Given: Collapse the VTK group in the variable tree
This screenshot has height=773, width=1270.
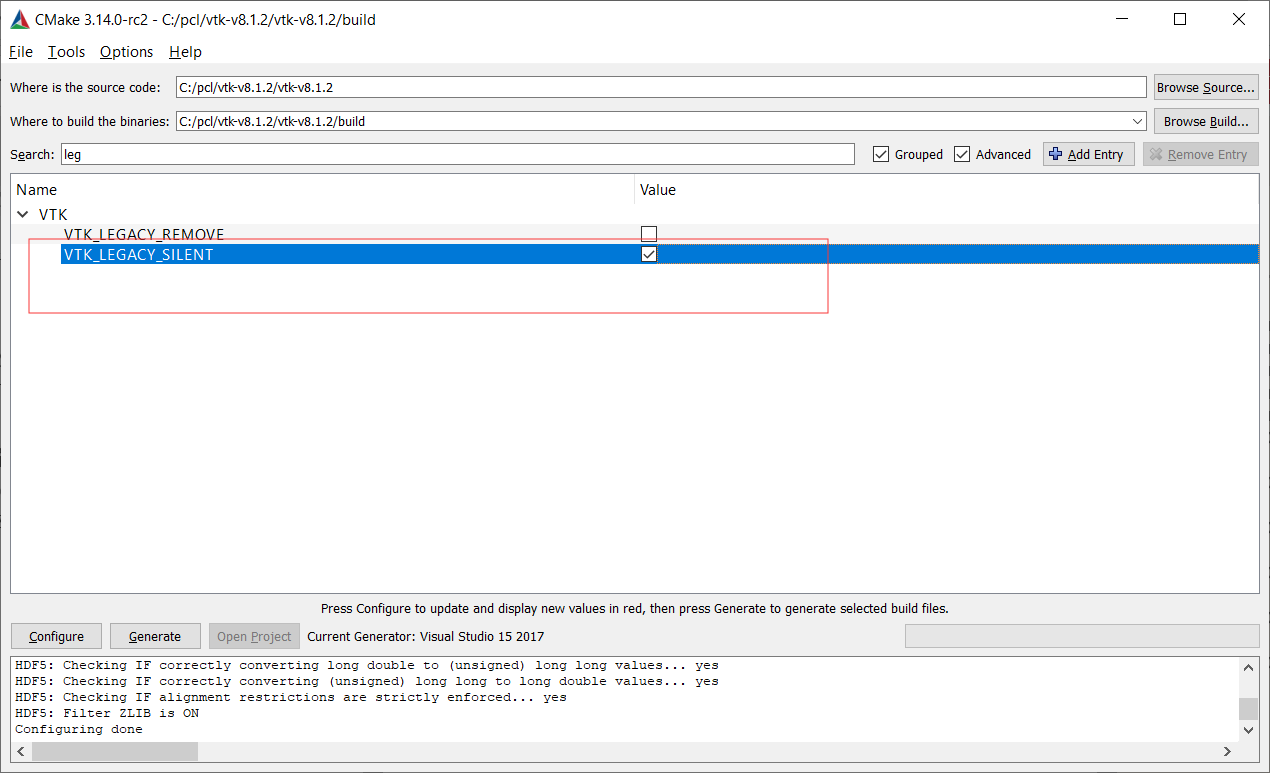Looking at the screenshot, I should coord(22,214).
